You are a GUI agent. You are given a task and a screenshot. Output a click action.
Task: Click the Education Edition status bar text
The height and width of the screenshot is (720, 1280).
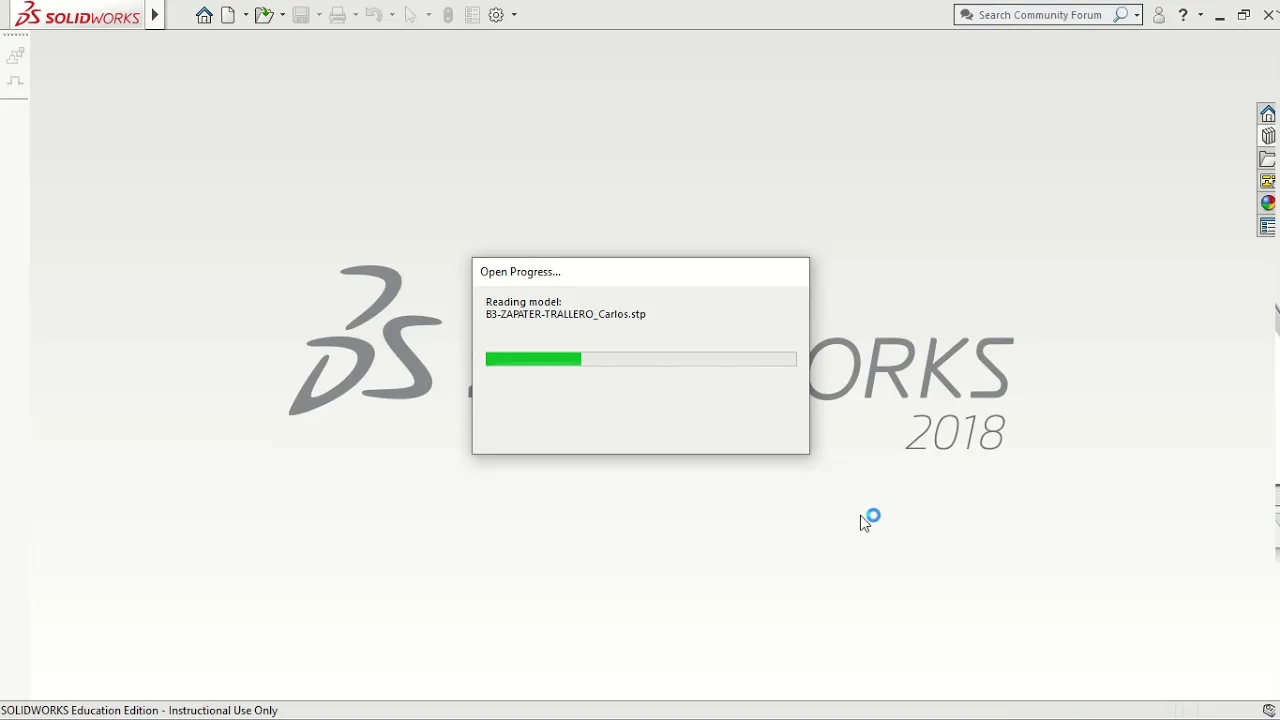coord(139,710)
